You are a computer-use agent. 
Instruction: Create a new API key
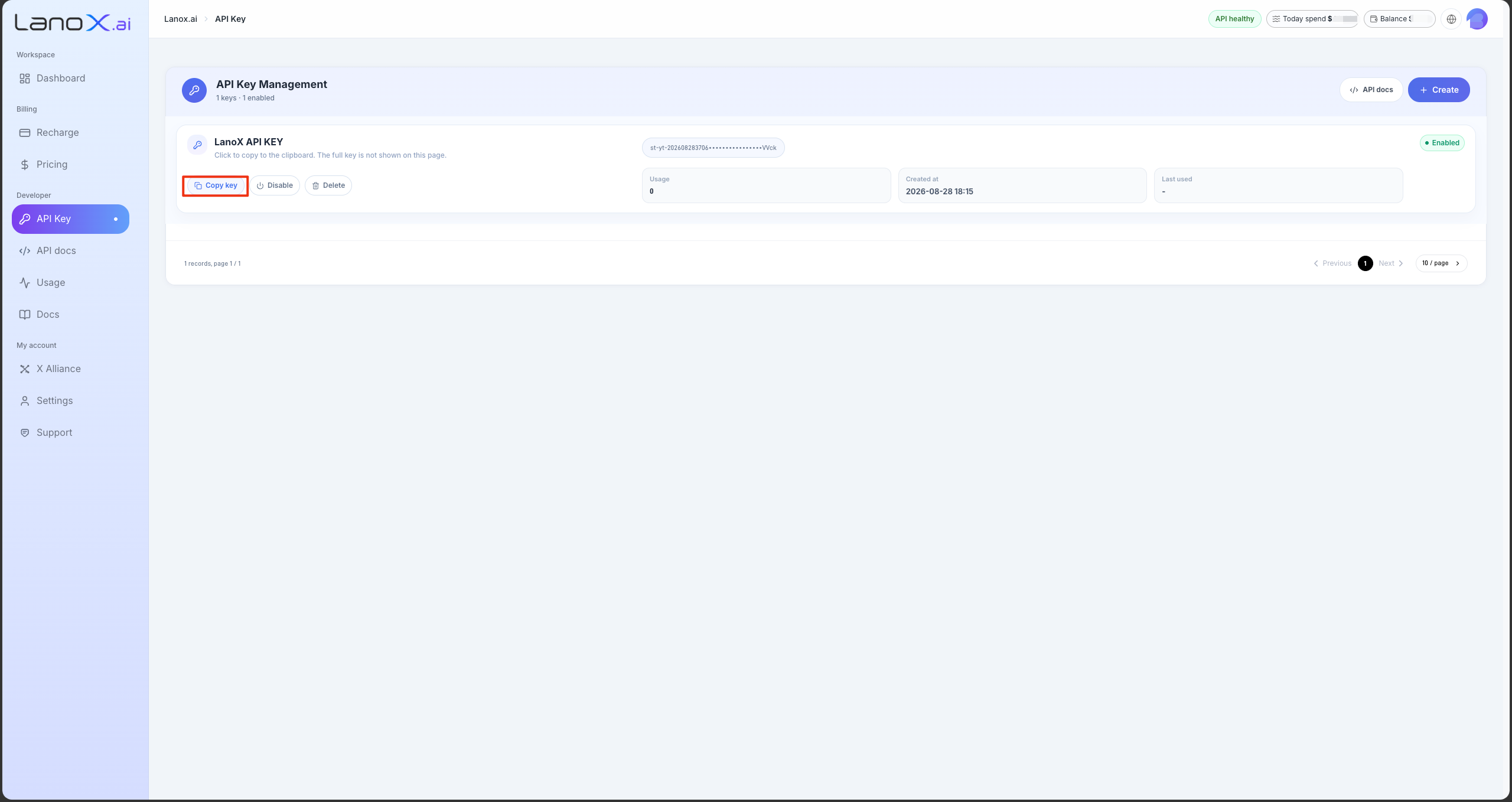1439,90
